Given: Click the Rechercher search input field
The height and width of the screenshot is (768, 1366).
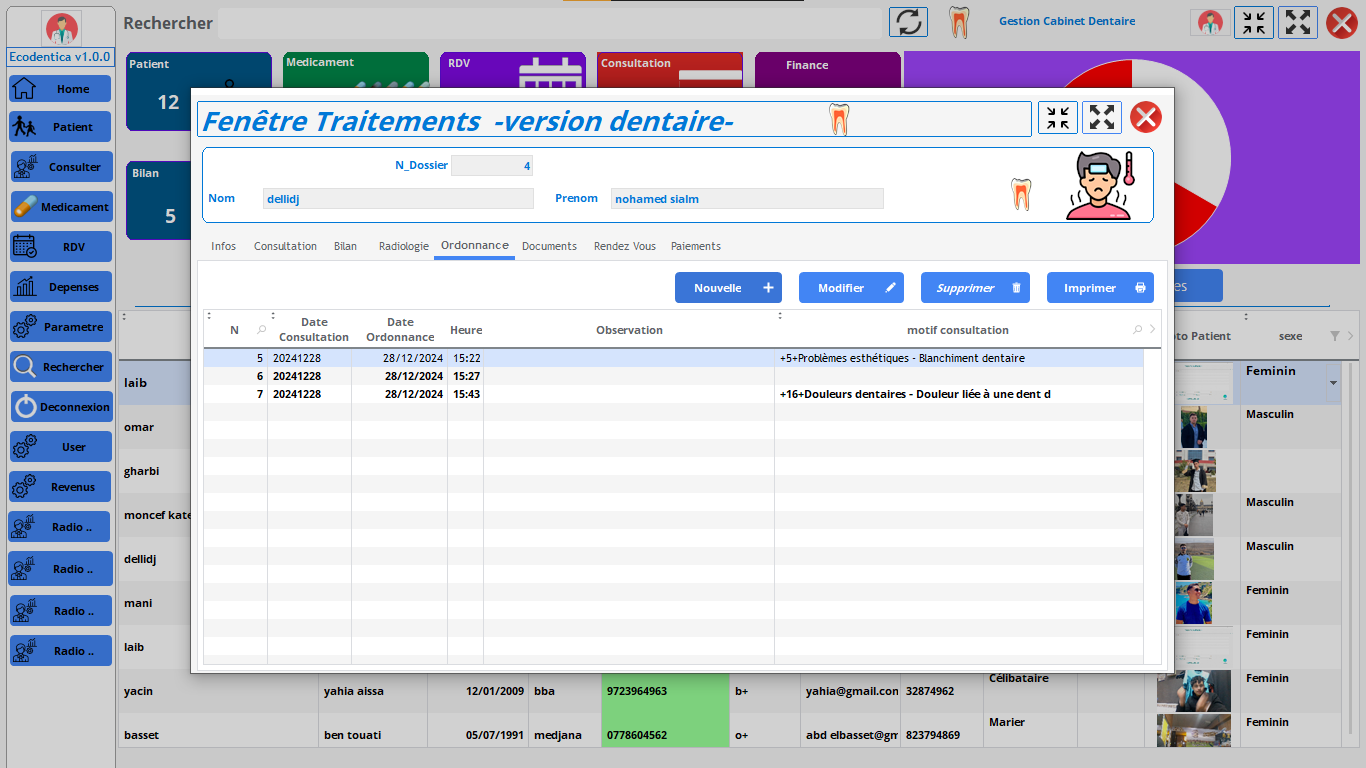Looking at the screenshot, I should [550, 23].
